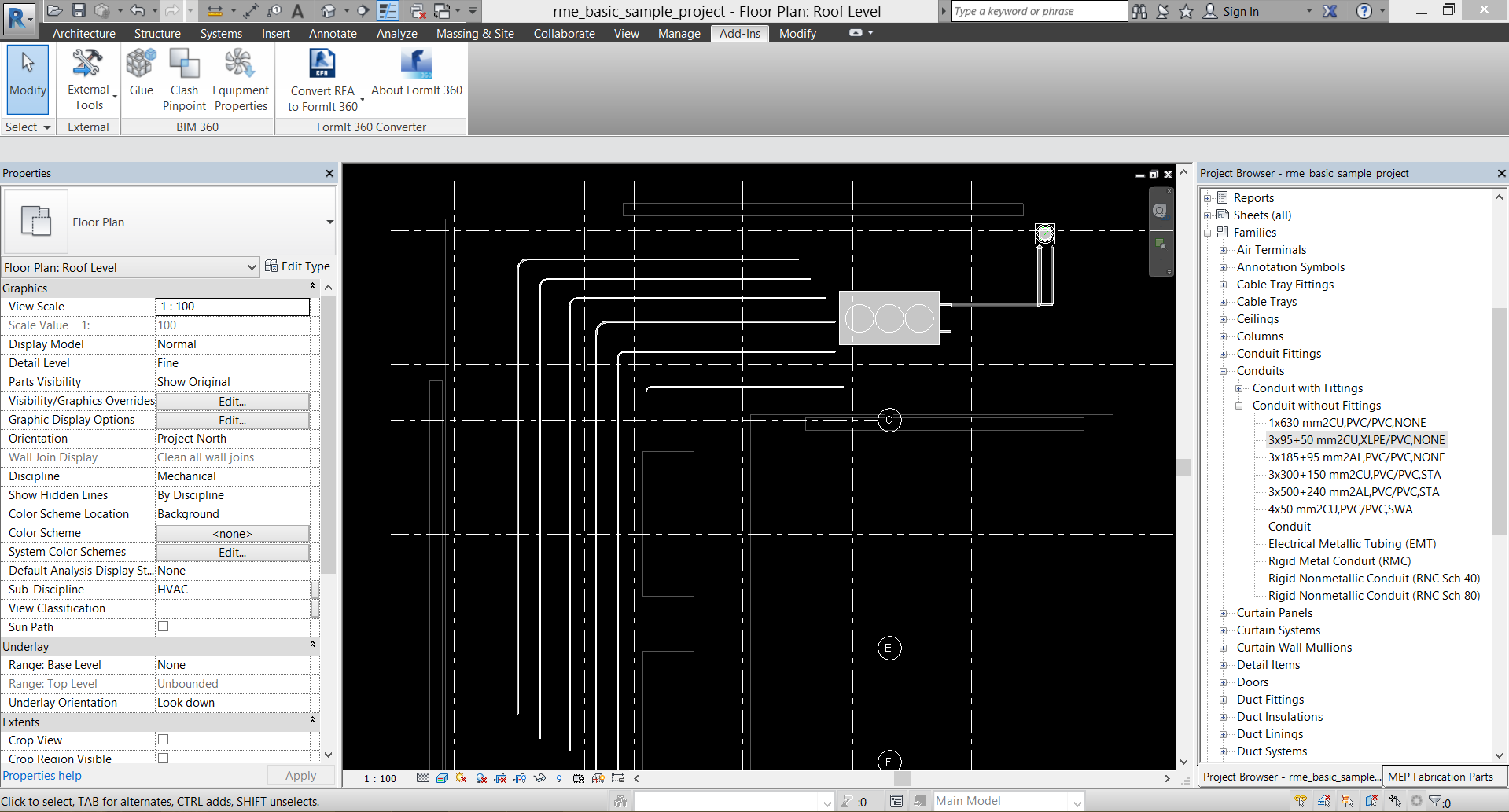The height and width of the screenshot is (812, 1509).
Task: Click Convert RFA to FormIt 360
Action: [322, 80]
